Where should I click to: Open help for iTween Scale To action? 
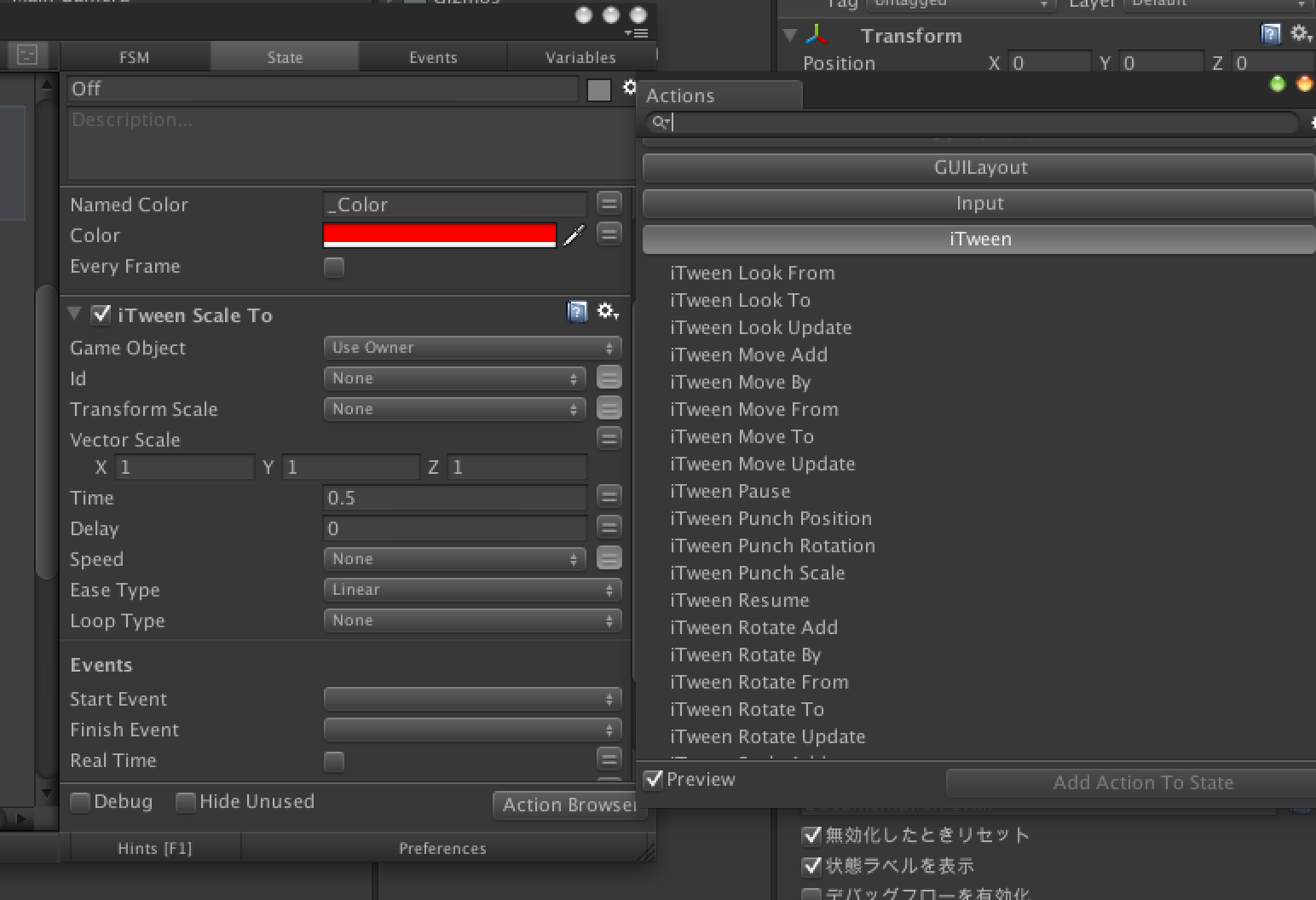[x=577, y=312]
